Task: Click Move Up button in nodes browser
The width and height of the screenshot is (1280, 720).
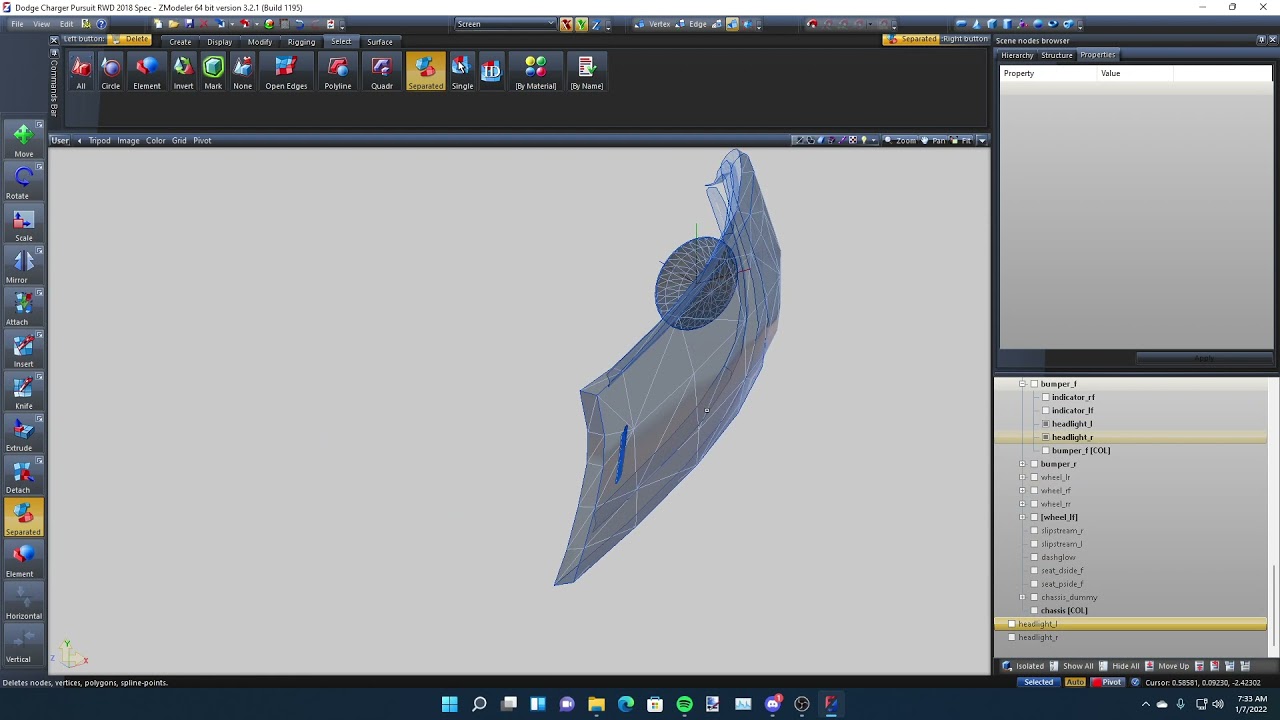Action: coord(1167,666)
